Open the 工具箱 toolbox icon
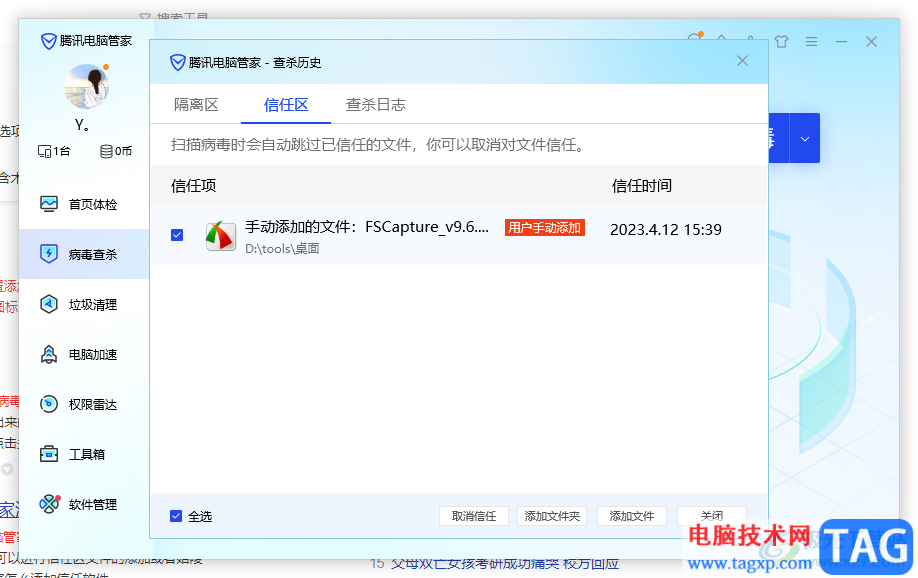Image resolution: width=918 pixels, height=578 pixels. point(49,454)
